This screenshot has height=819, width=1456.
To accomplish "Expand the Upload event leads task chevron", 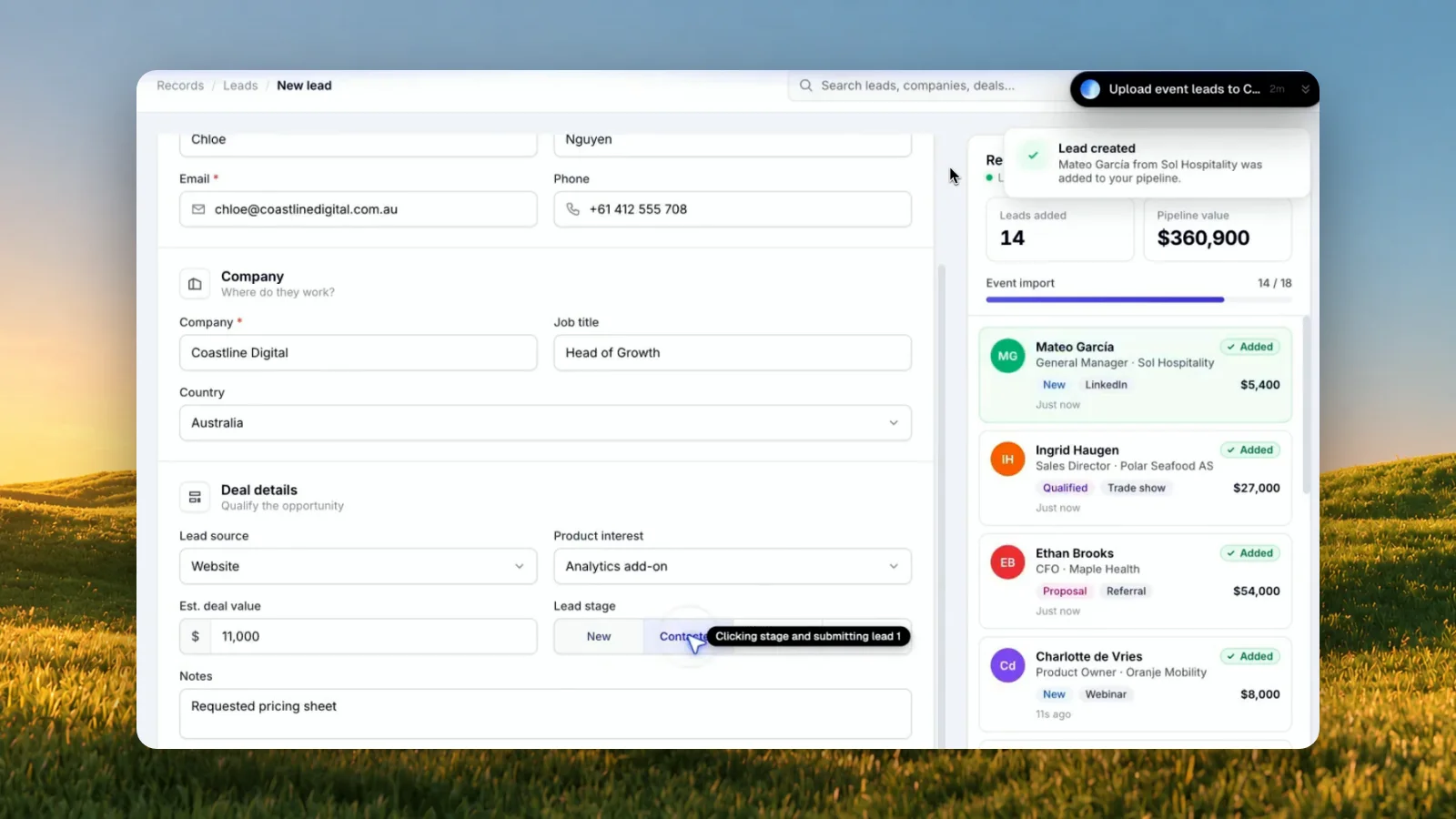I will pyautogui.click(x=1305, y=89).
